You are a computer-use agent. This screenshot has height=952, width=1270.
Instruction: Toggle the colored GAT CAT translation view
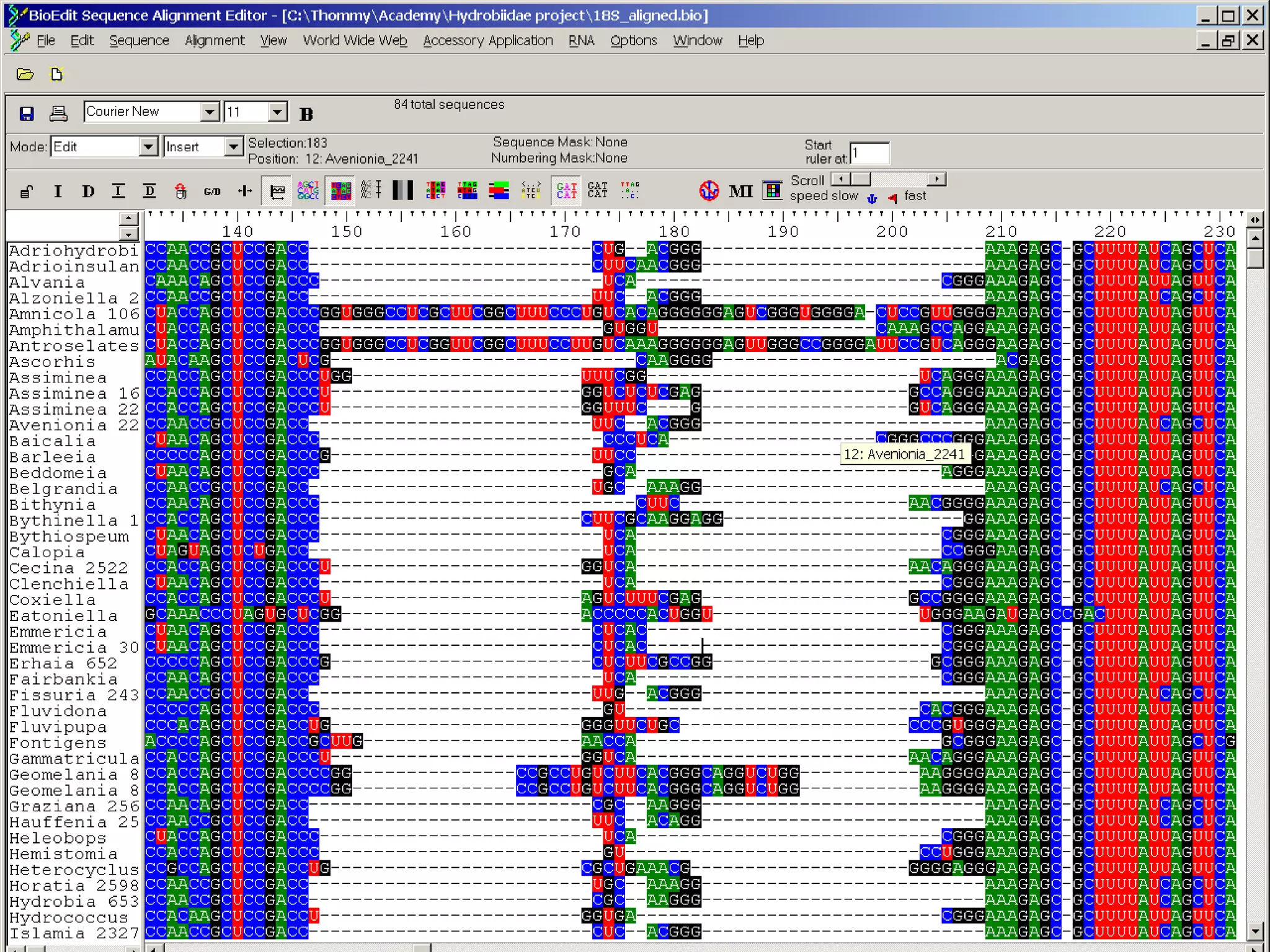coord(566,190)
